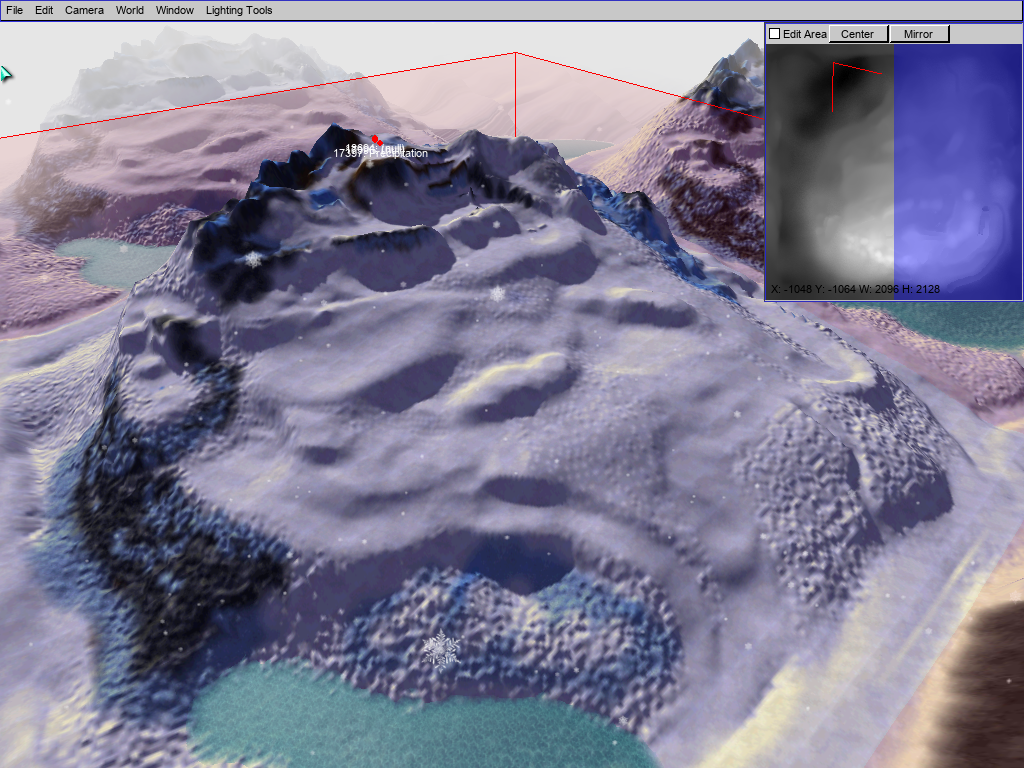Click the minimap coordinates readout text
This screenshot has width=1024, height=768.
[855, 289]
